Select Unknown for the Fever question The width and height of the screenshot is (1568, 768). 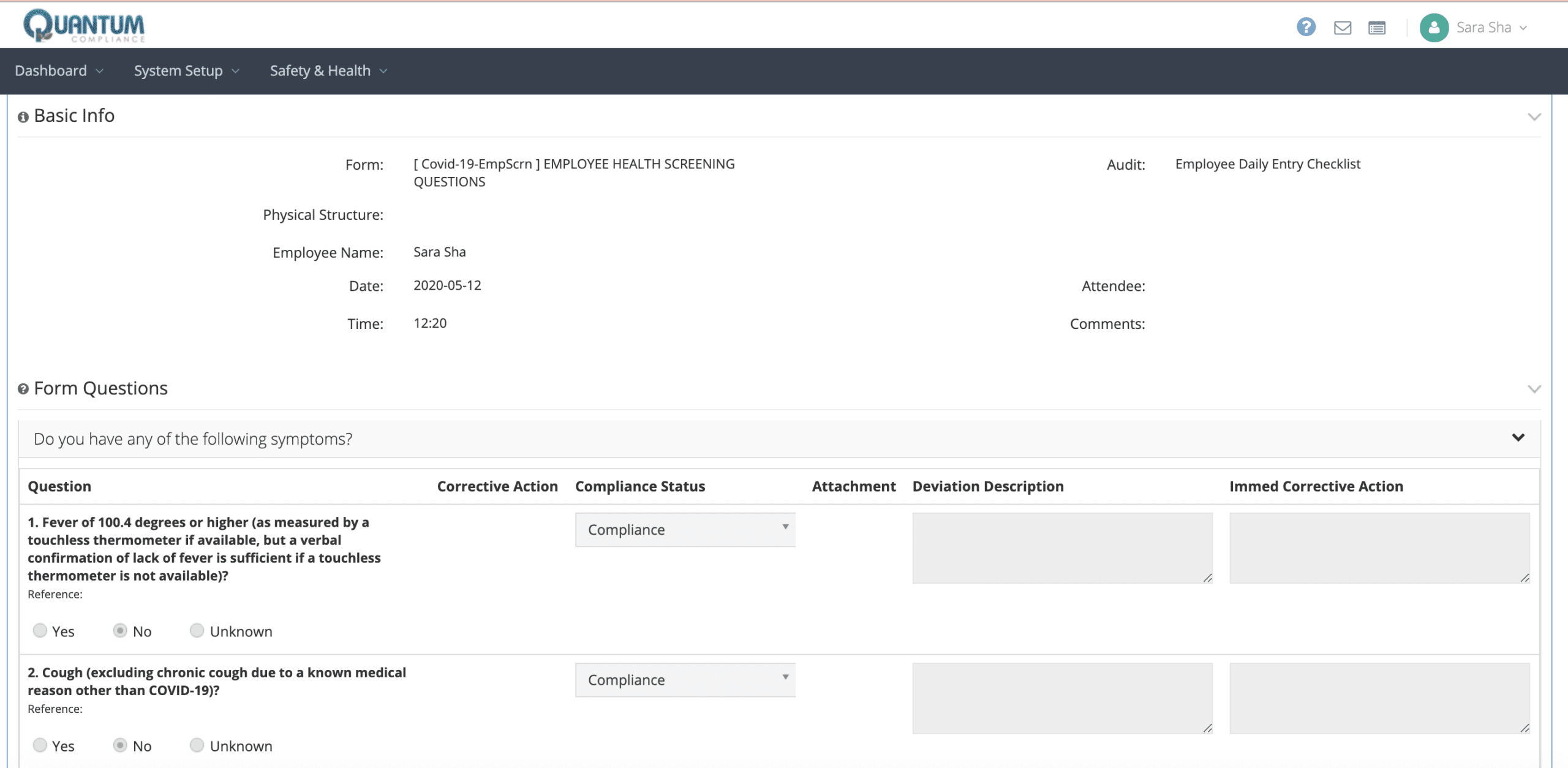197,630
